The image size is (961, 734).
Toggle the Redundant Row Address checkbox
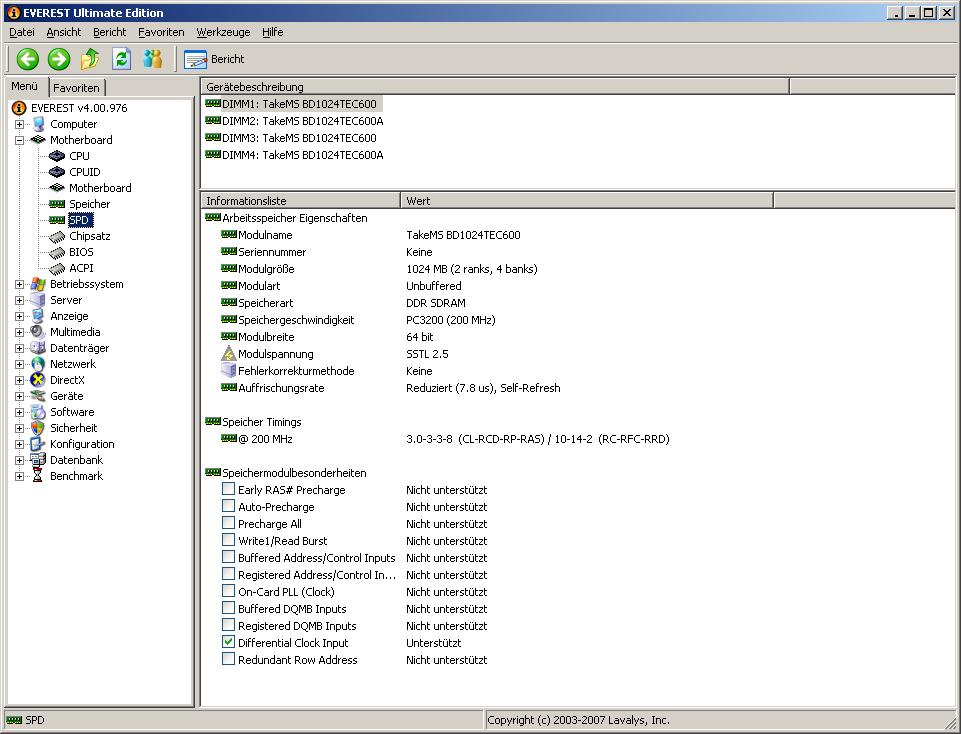pos(229,659)
